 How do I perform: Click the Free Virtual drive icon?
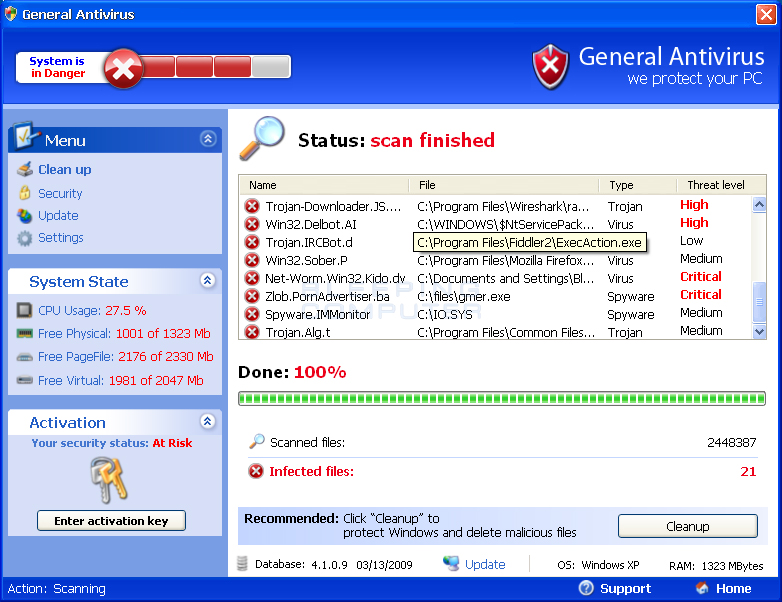pyautogui.click(x=24, y=380)
